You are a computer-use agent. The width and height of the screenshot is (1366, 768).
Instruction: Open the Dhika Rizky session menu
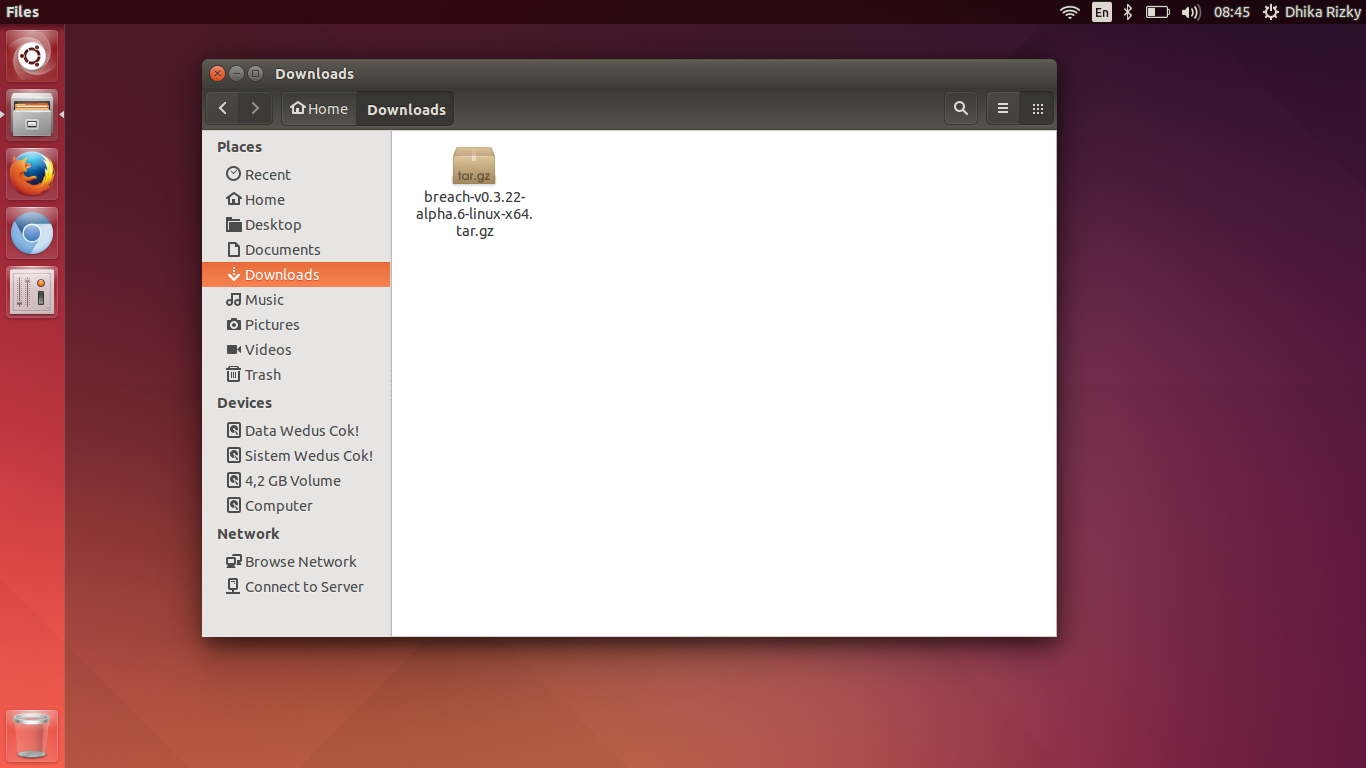click(x=1312, y=12)
